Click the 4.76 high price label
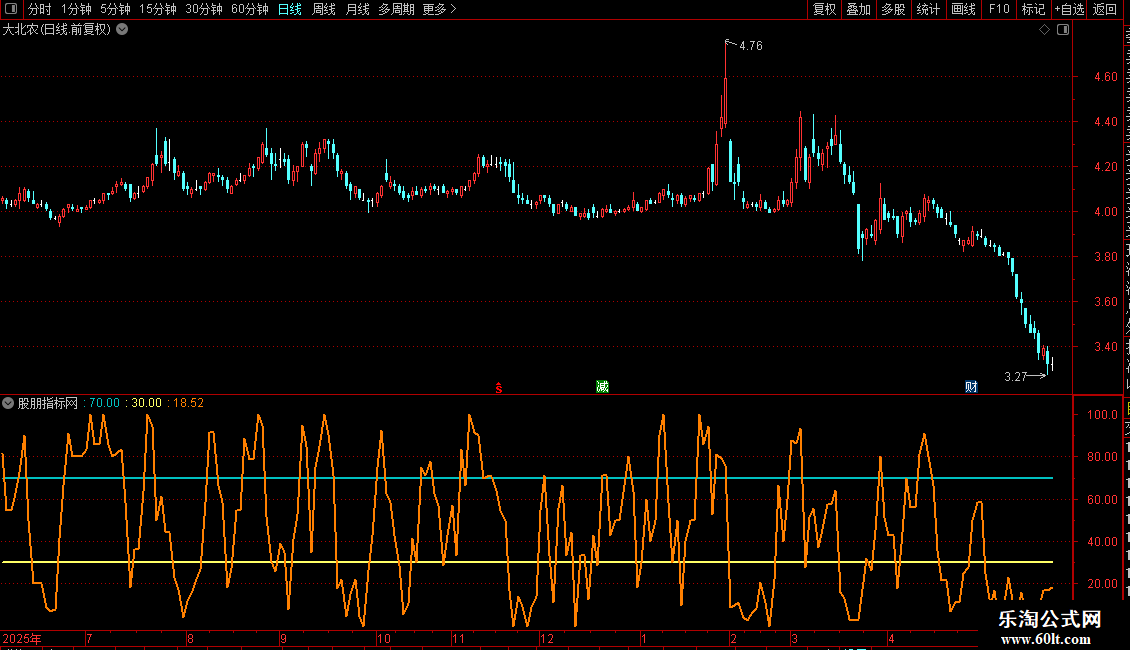The width and height of the screenshot is (1130, 650). click(x=750, y=45)
